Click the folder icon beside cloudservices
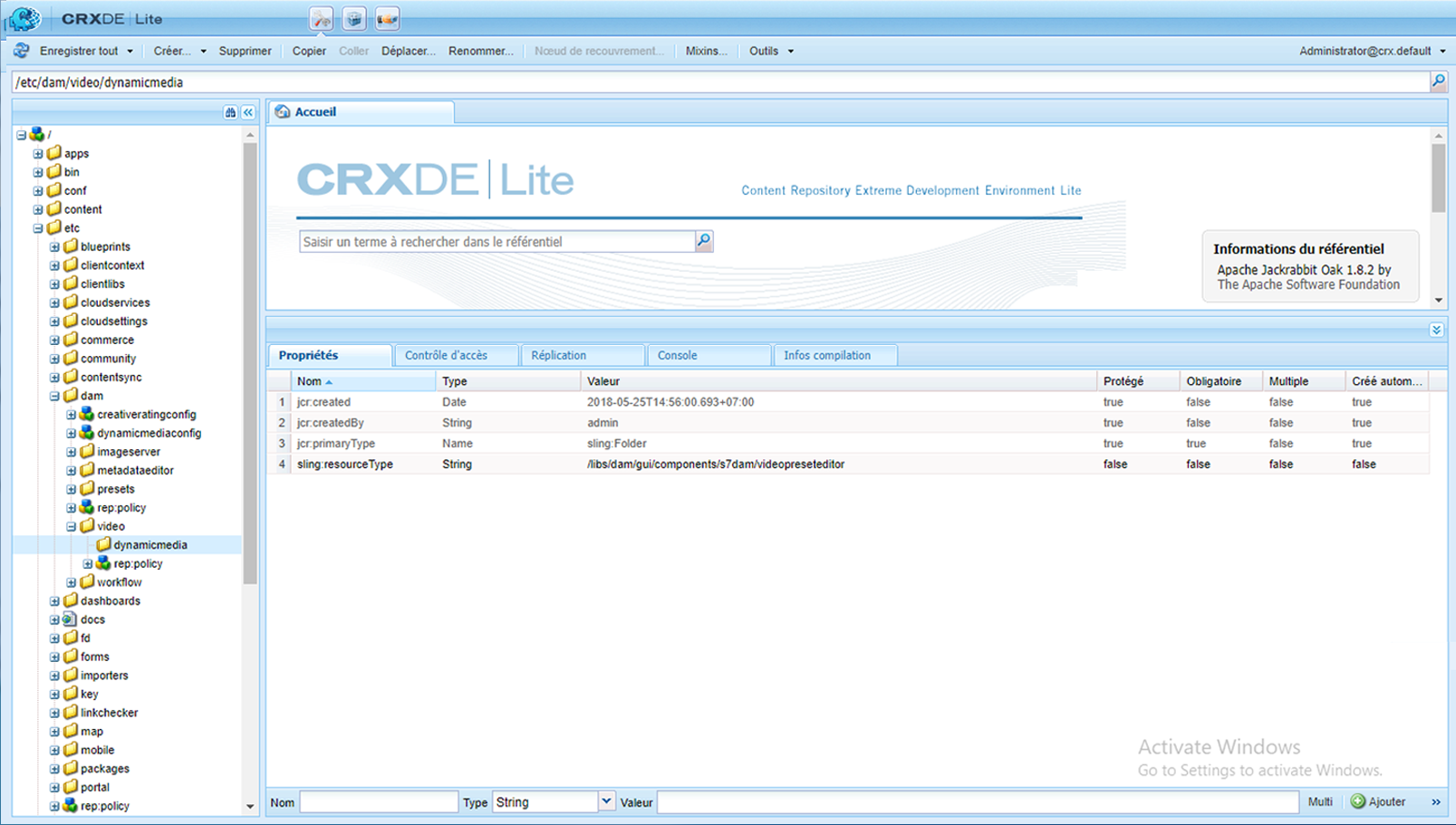 click(x=70, y=302)
